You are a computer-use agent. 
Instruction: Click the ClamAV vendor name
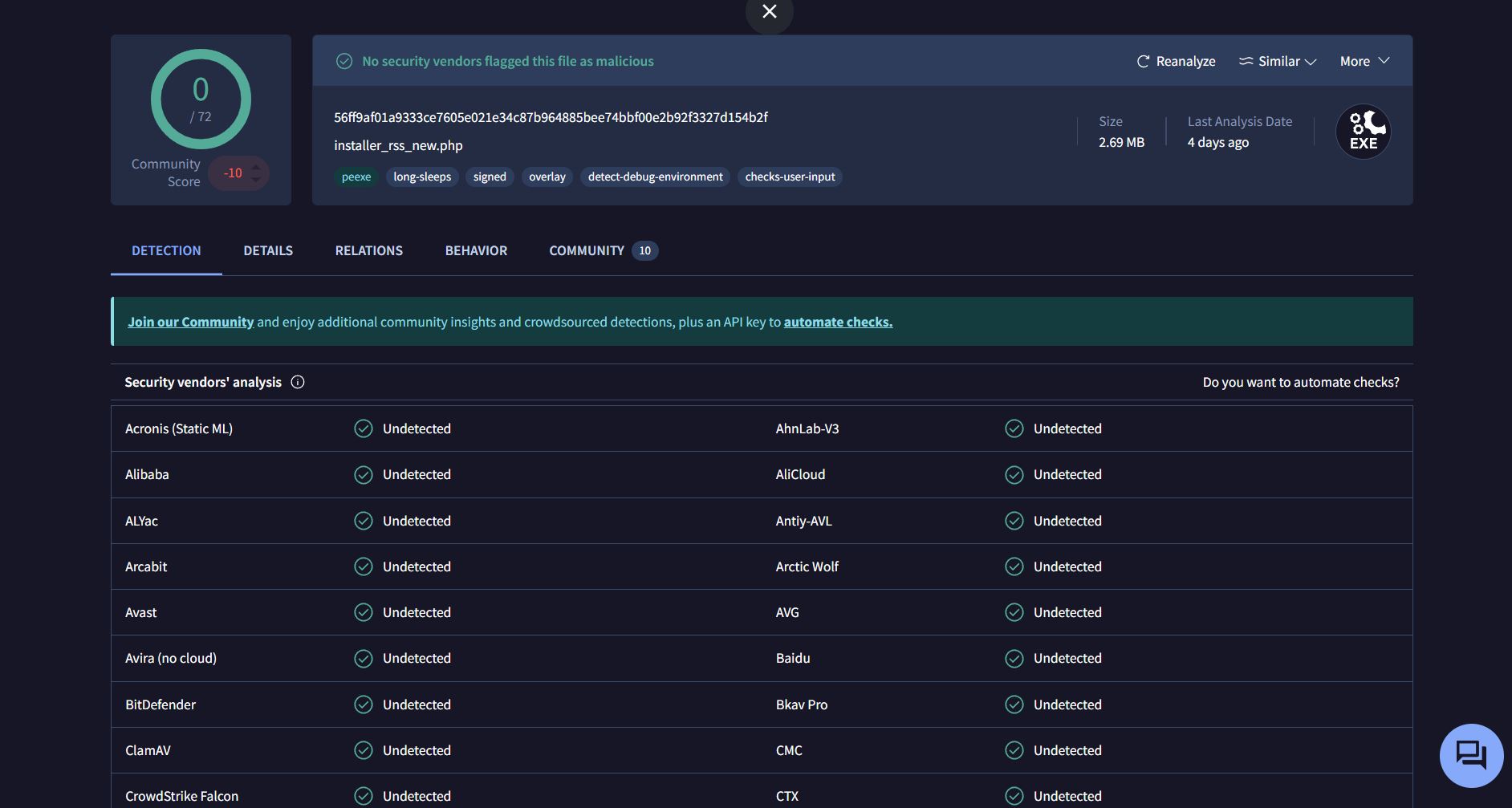[x=148, y=750]
